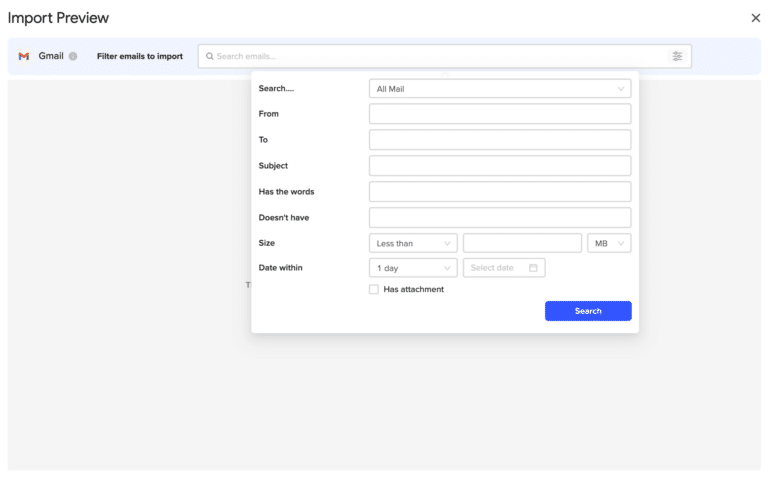Click the To input field
The width and height of the screenshot is (768, 478).
point(499,140)
